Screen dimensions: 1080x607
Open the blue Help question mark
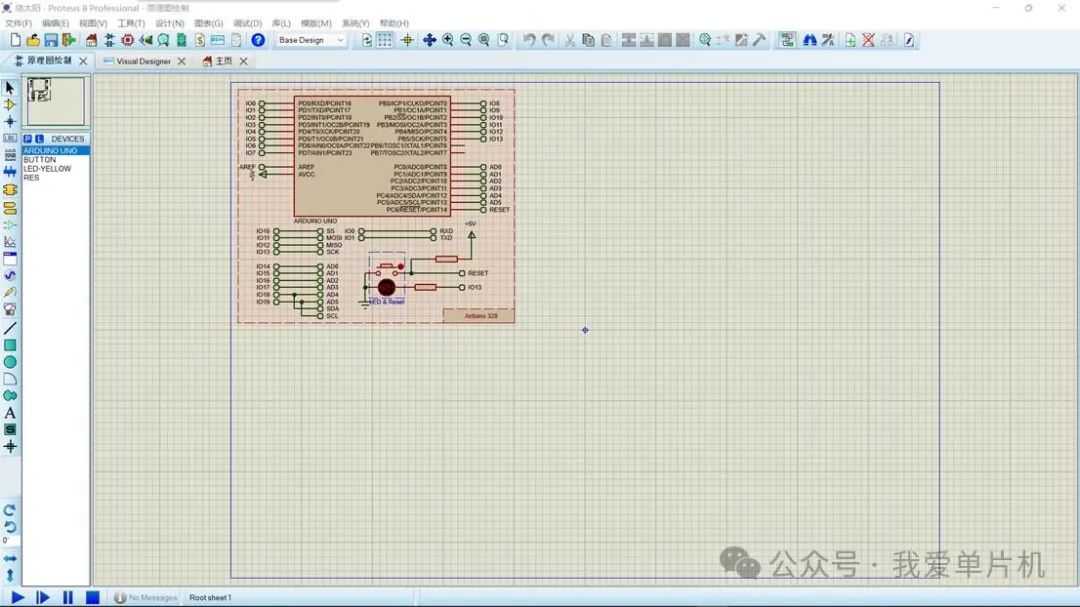(x=258, y=40)
